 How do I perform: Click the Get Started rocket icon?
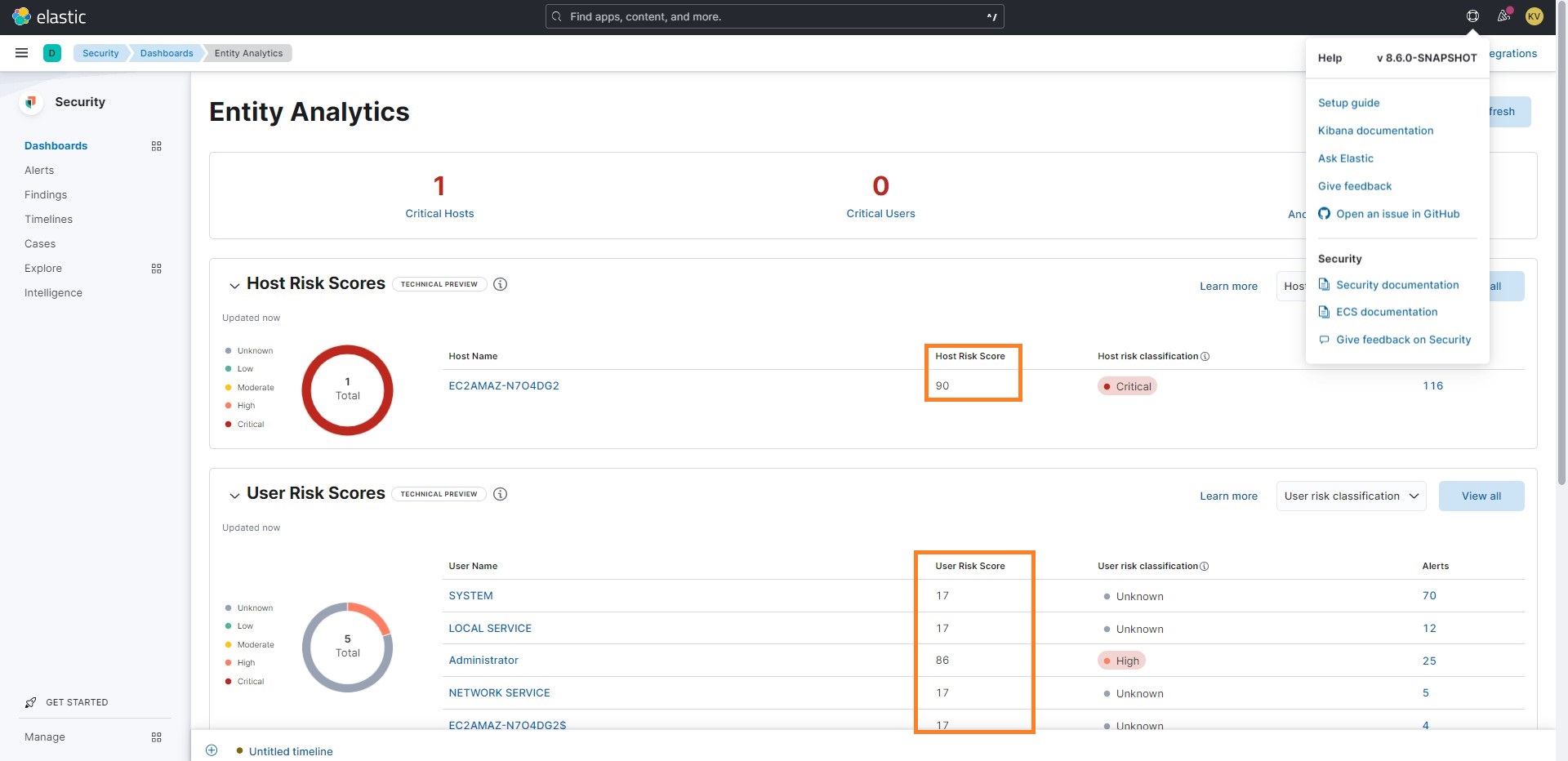[29, 702]
